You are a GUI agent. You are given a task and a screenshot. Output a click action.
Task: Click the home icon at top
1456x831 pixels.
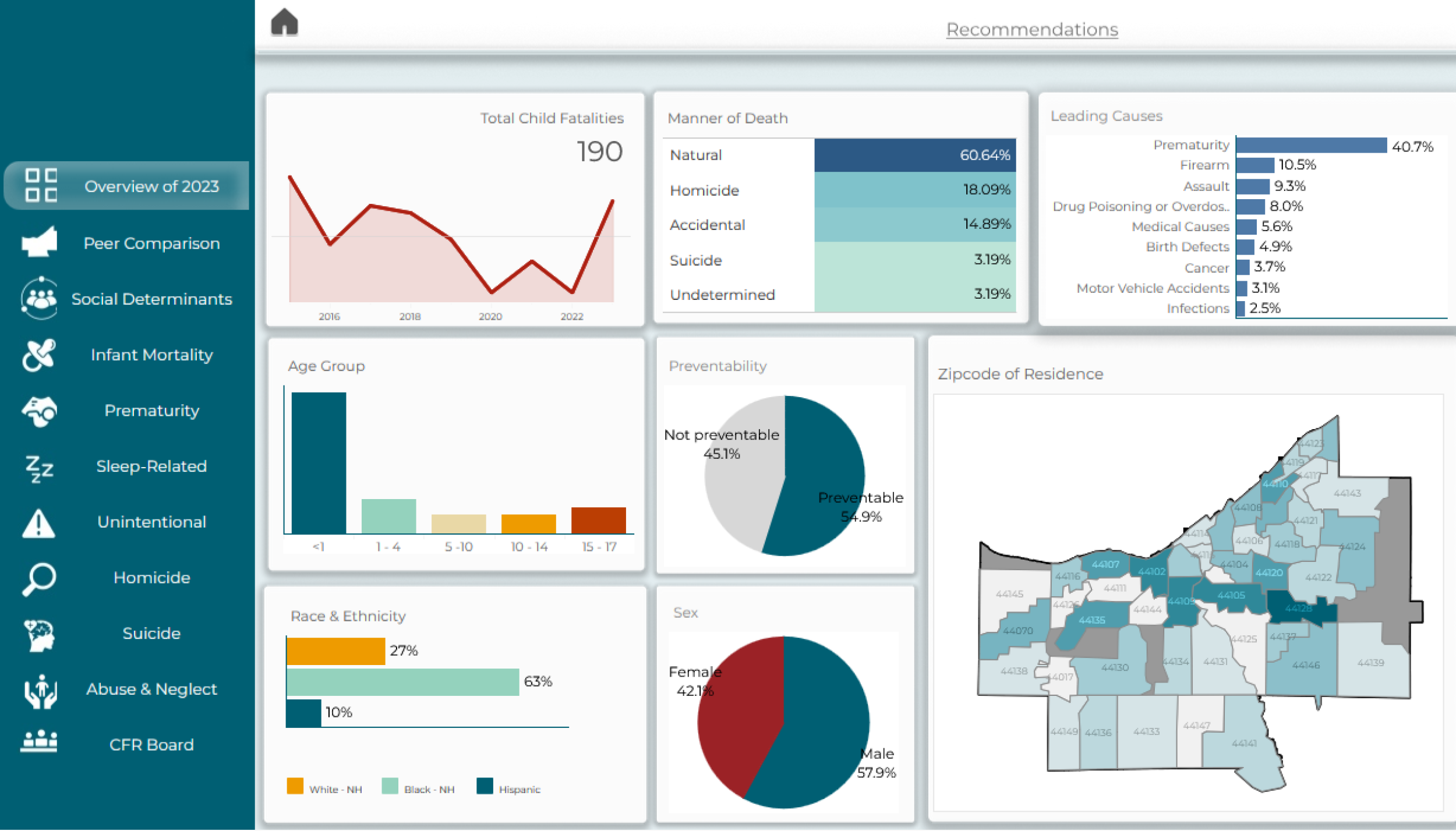[284, 23]
